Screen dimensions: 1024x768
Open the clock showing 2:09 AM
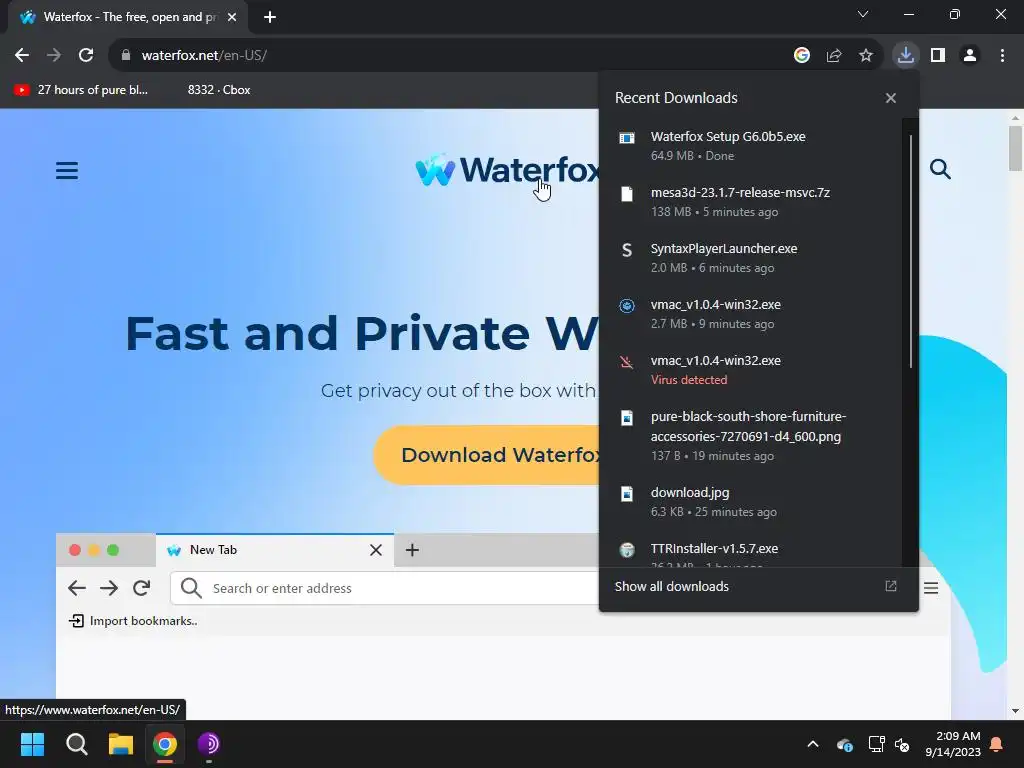click(x=953, y=744)
